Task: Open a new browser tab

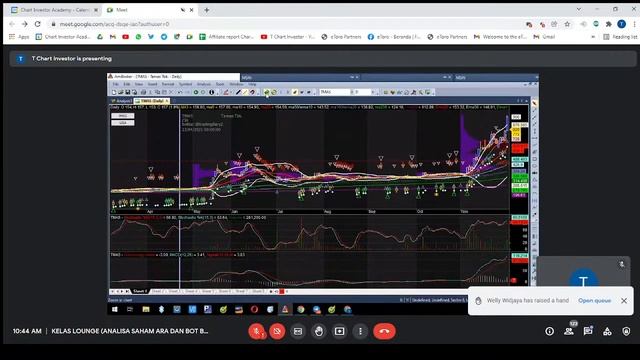Action: pos(207,10)
